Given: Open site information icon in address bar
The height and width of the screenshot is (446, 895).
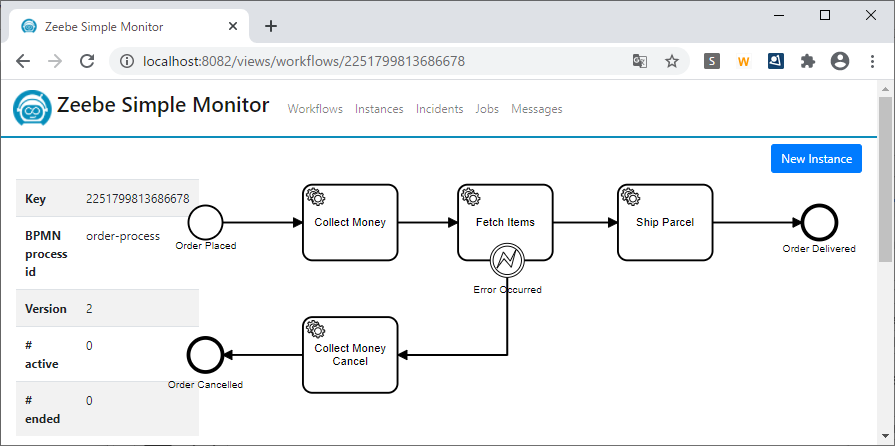Looking at the screenshot, I should (x=128, y=61).
